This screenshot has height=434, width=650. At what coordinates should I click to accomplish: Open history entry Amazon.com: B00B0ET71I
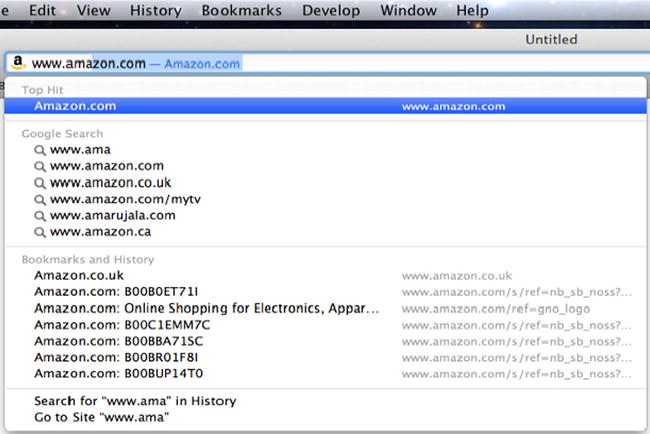point(325,292)
